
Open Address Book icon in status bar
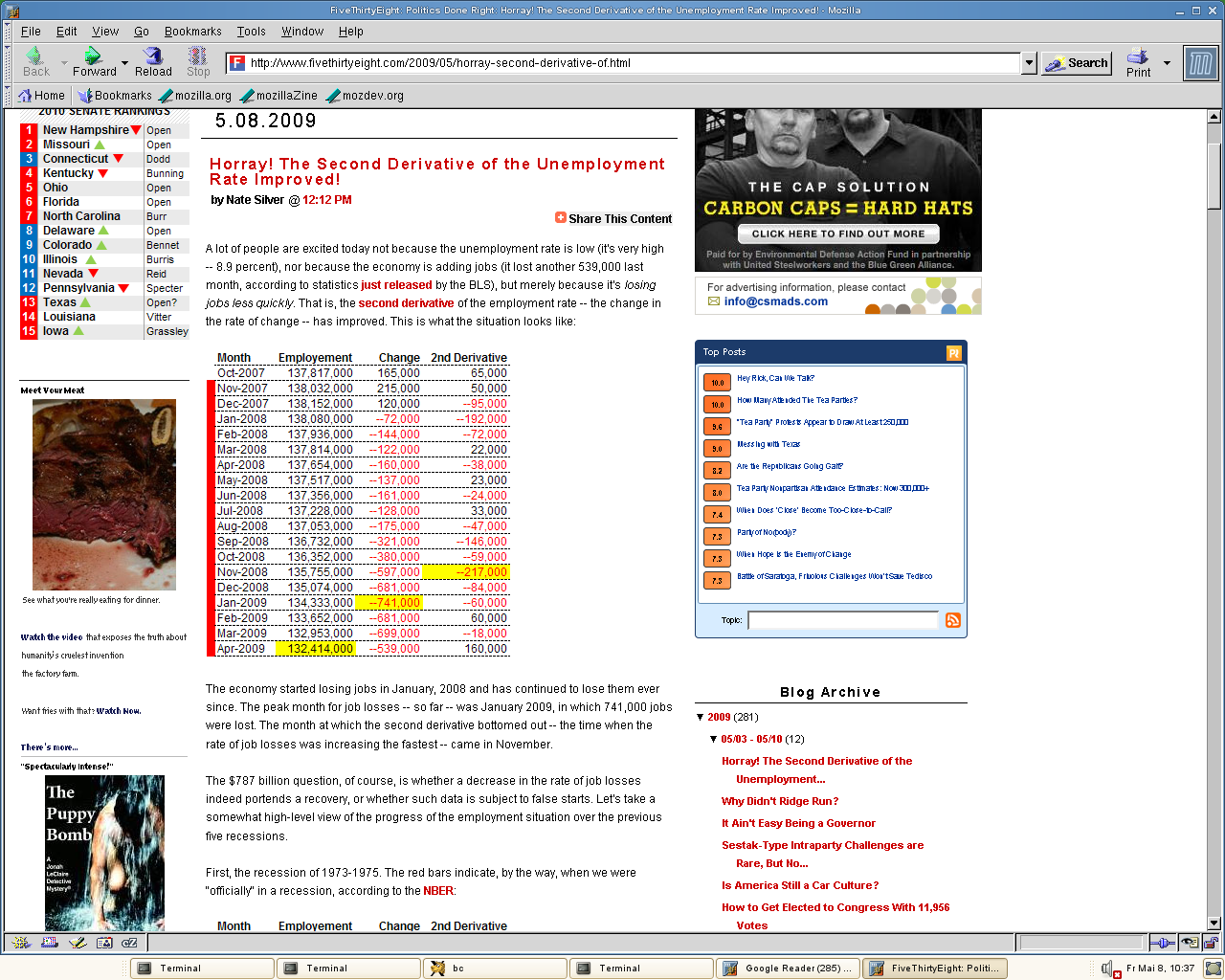(x=104, y=943)
